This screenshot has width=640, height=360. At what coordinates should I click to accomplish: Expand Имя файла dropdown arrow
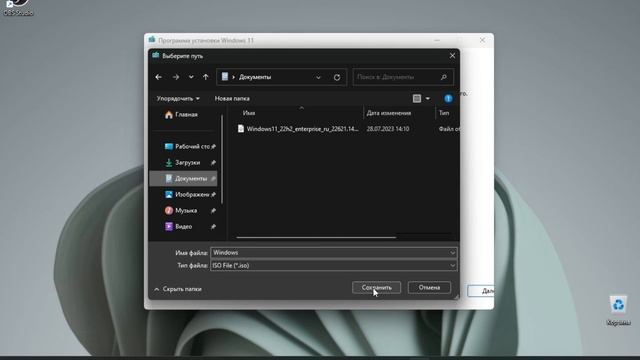point(452,253)
